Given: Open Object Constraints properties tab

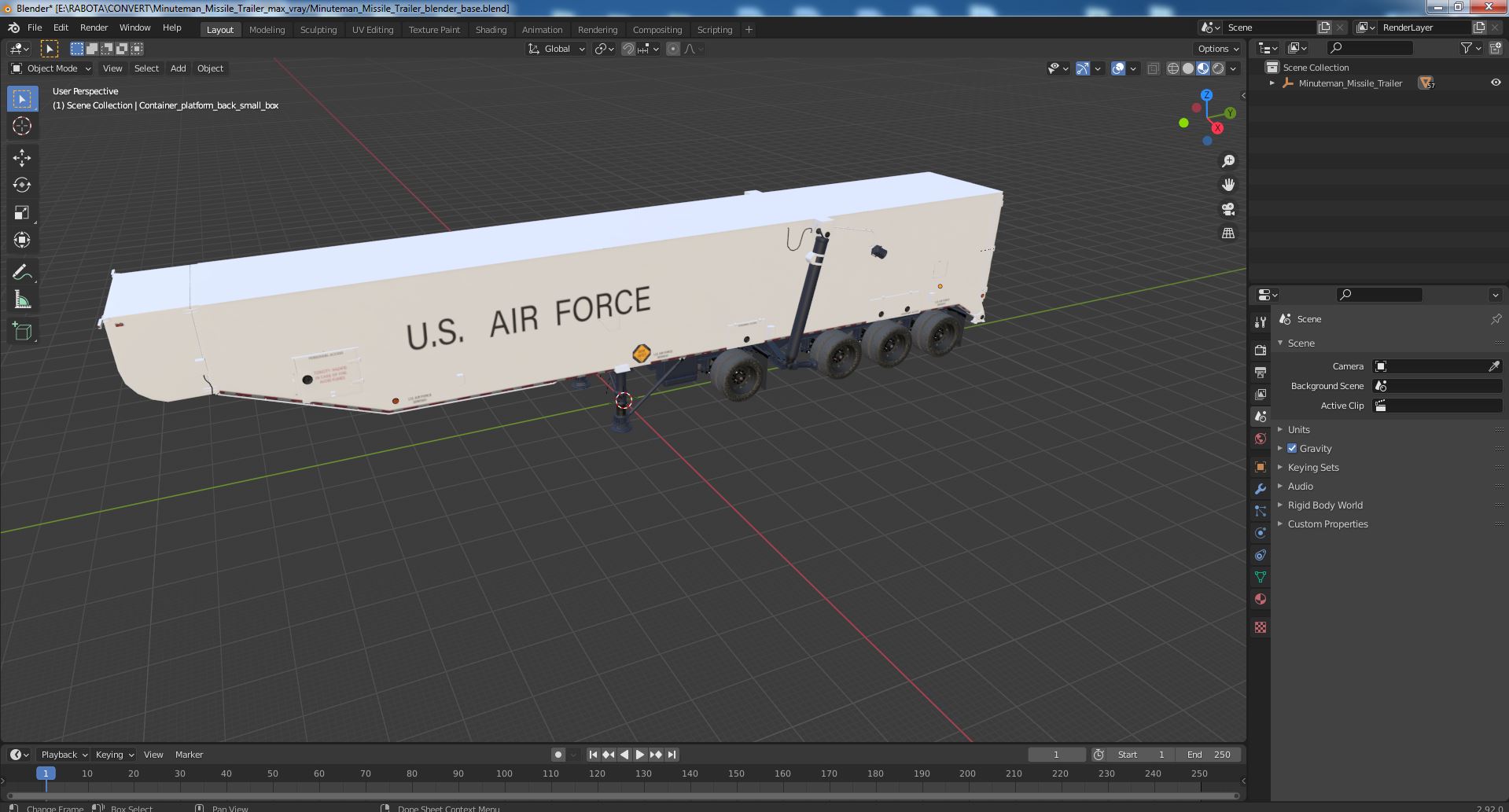Looking at the screenshot, I should tap(1261, 555).
